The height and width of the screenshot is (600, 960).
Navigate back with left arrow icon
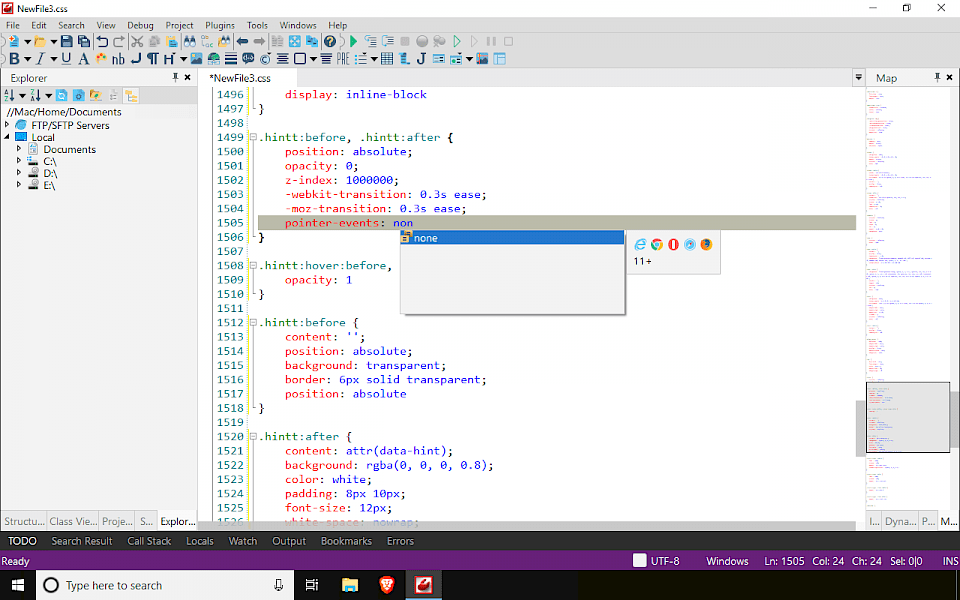pos(242,42)
